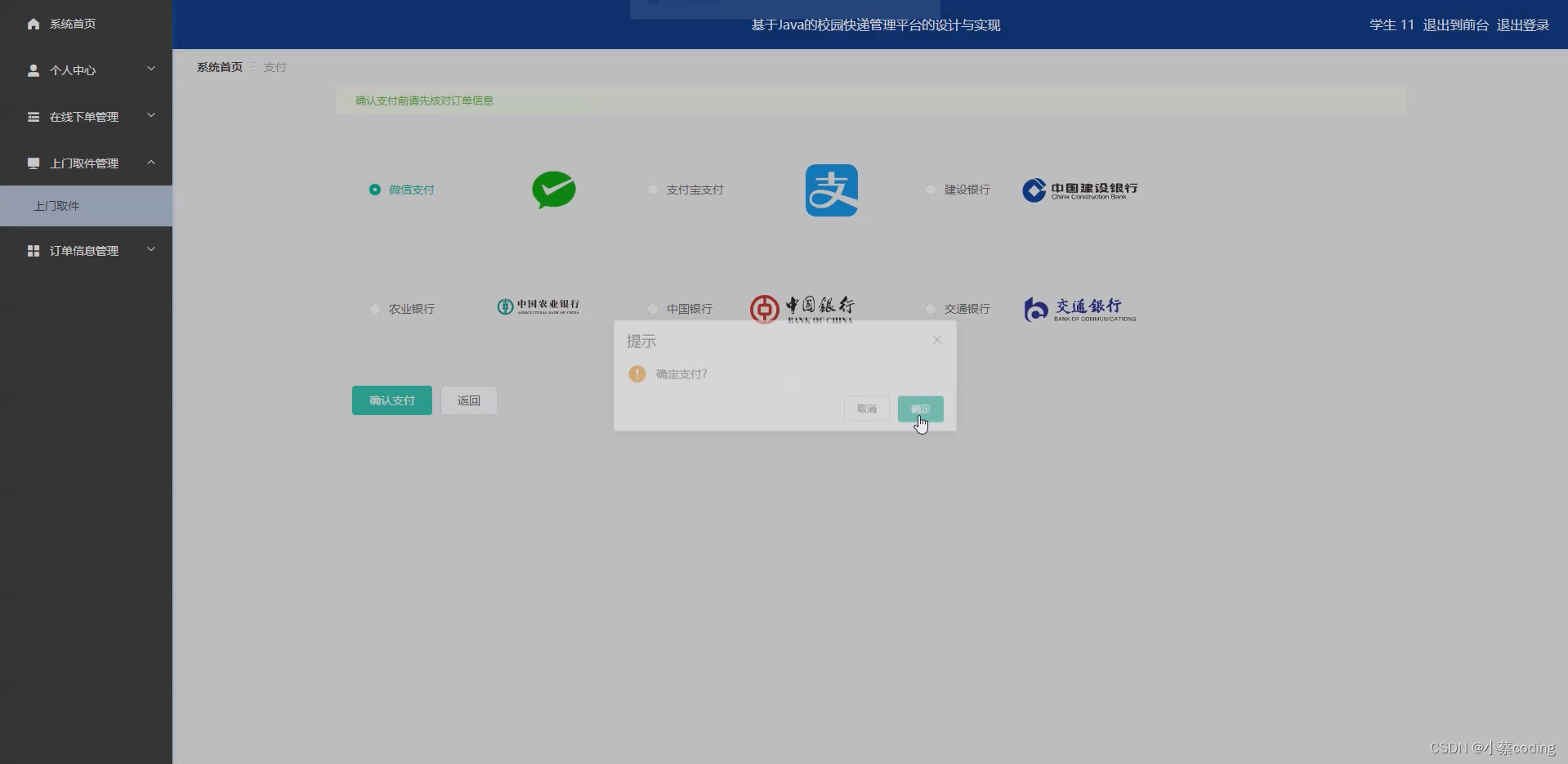This screenshot has height=764, width=1568.
Task: Click the 确定 button in the dialog
Action: [x=921, y=409]
